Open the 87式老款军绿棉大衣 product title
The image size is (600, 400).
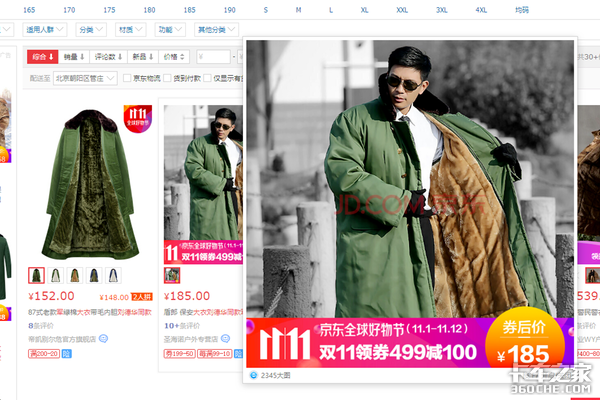point(90,312)
